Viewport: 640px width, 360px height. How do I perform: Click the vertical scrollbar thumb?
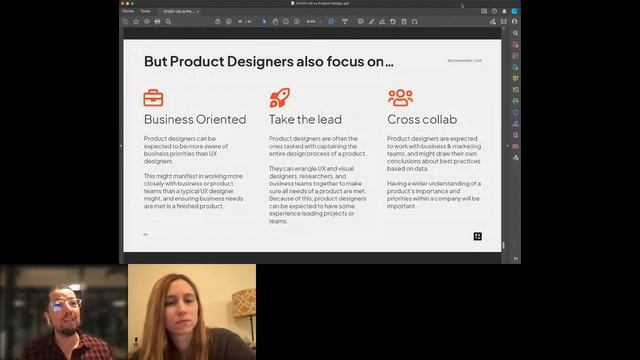point(503,245)
